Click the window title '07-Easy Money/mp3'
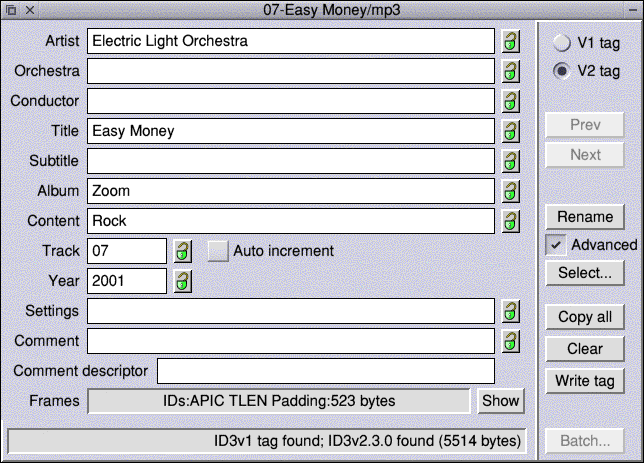 coord(331,9)
